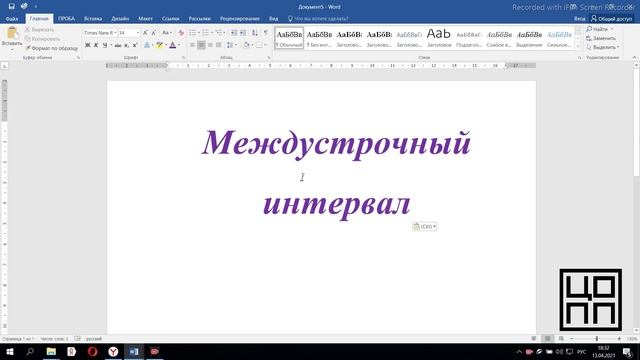Viewport: 640px width, 360px height.
Task: Click the increase indent icon
Action: point(243,33)
